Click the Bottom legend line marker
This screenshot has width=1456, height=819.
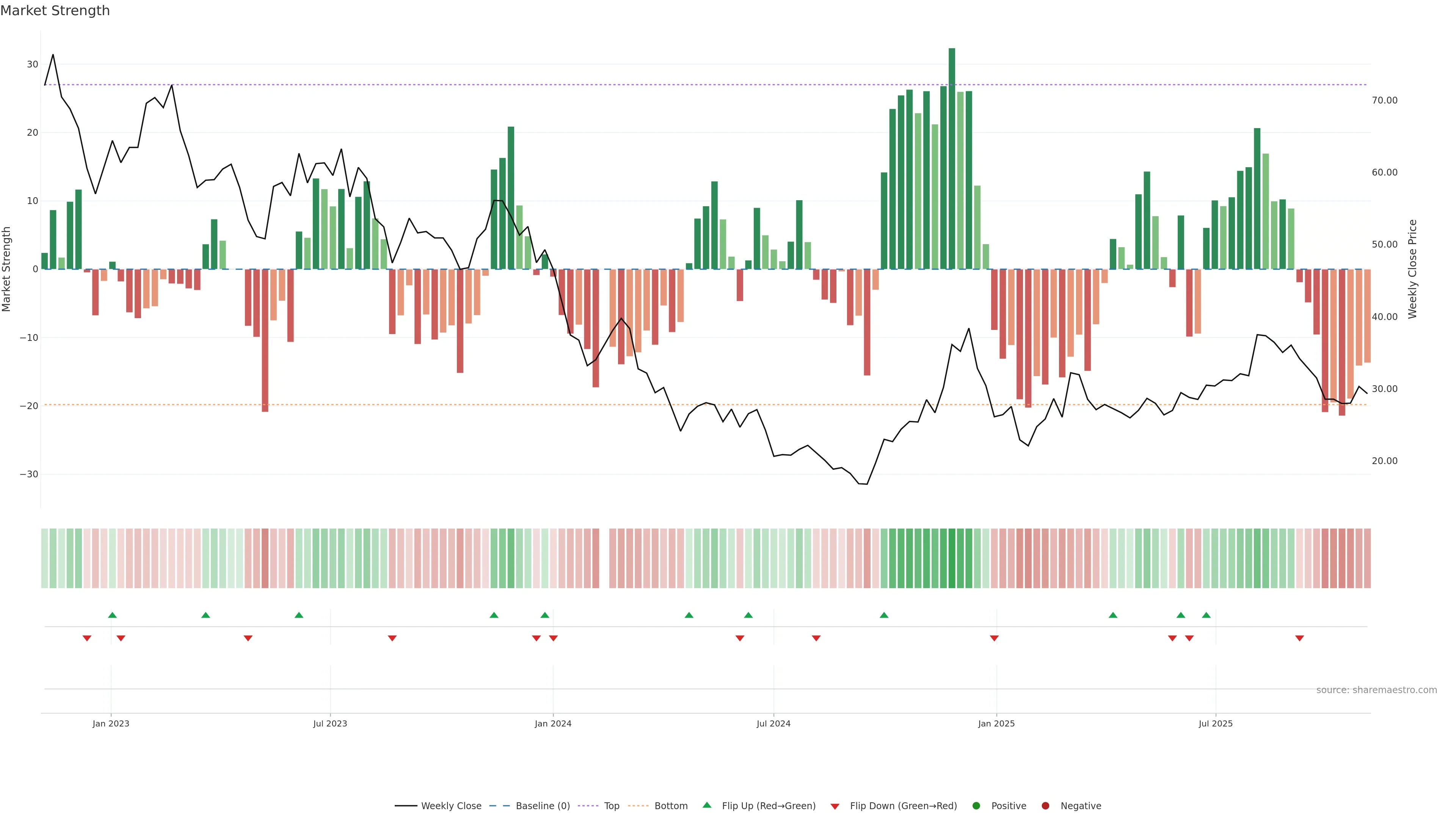click(639, 806)
